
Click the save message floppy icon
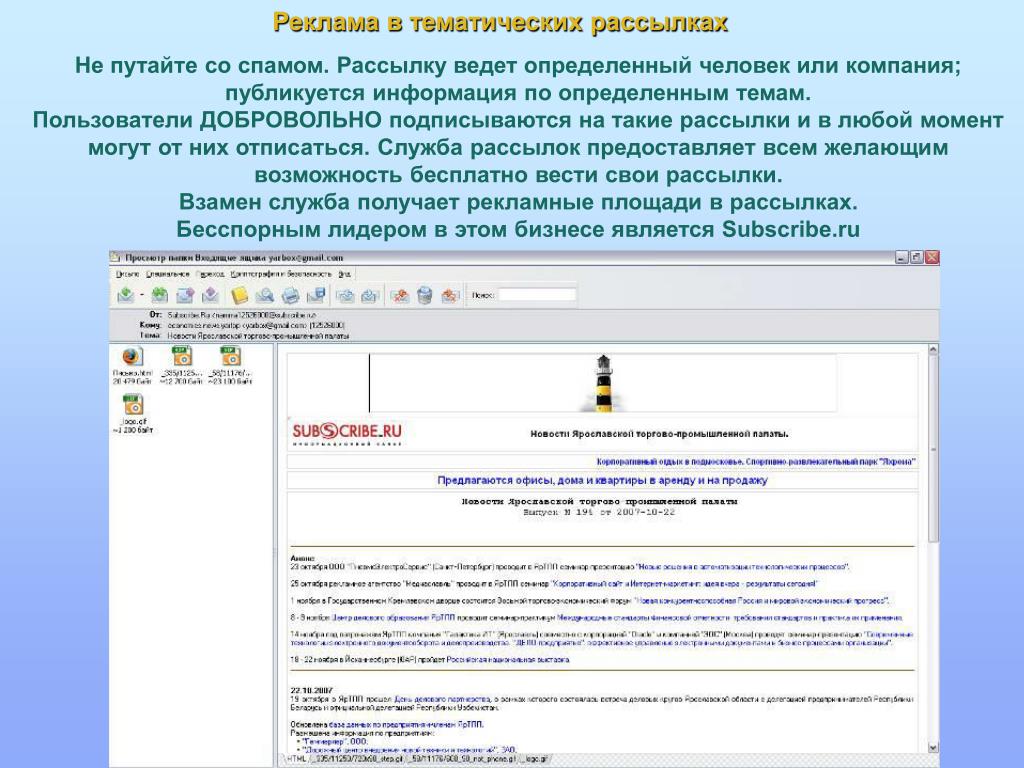[x=316, y=295]
